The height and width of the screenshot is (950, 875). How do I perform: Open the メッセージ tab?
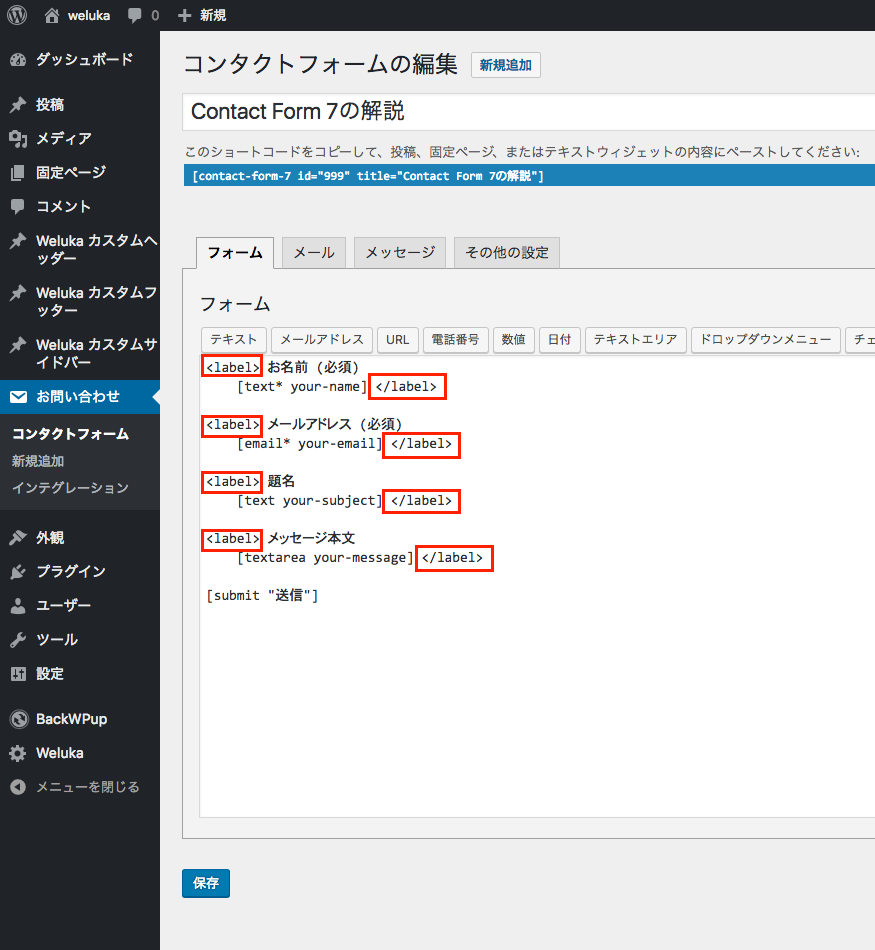(400, 253)
